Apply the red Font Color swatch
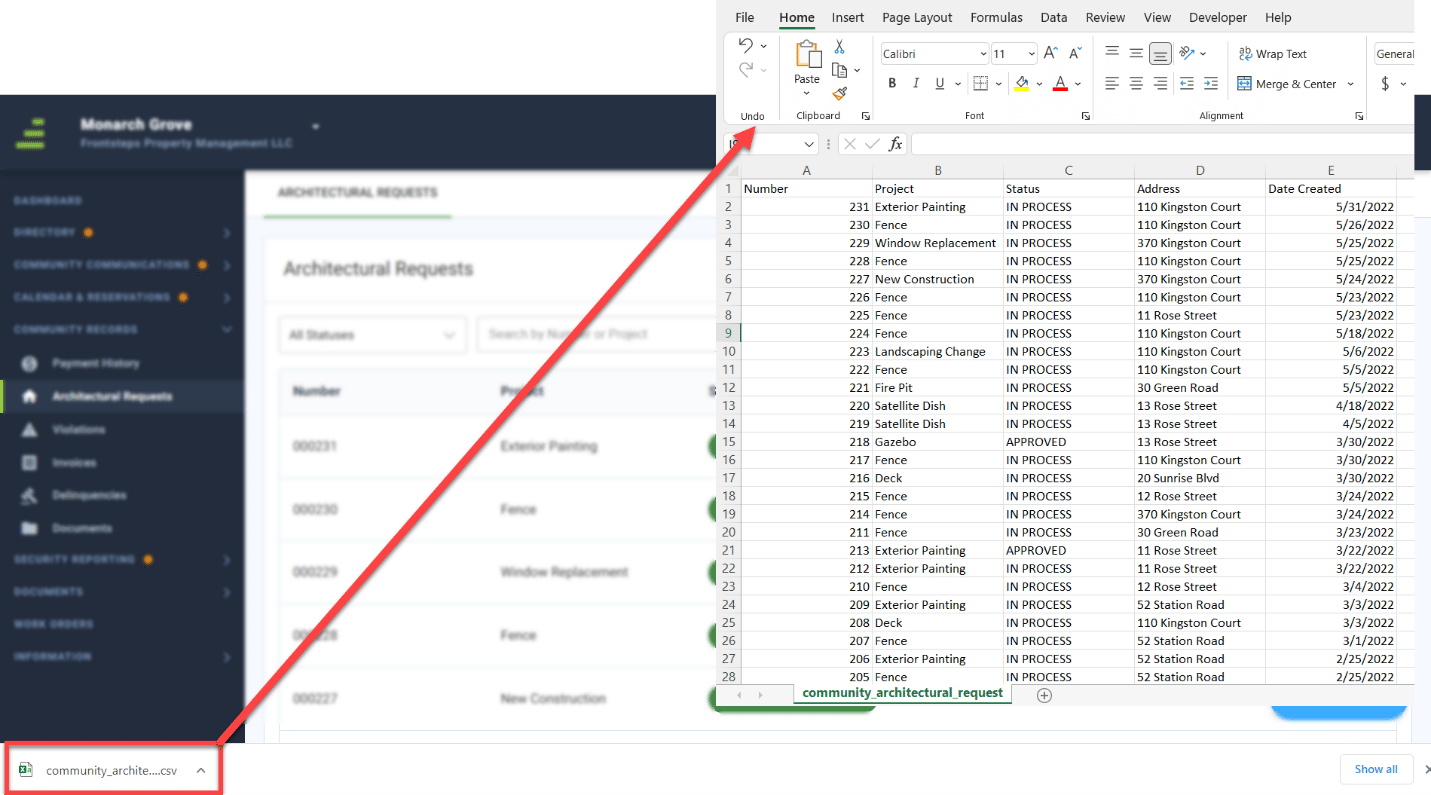Viewport: 1431px width, 795px height. point(1061,83)
